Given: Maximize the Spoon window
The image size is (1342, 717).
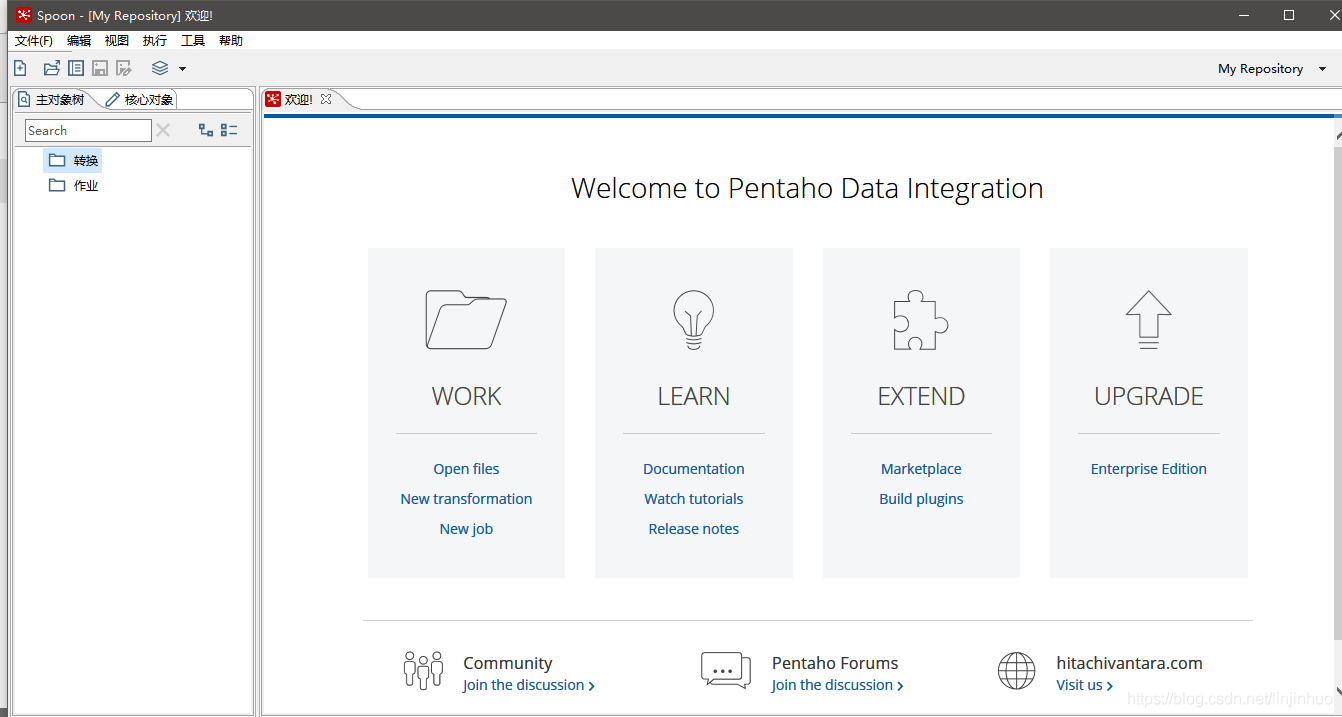Looking at the screenshot, I should pyautogui.click(x=1289, y=15).
